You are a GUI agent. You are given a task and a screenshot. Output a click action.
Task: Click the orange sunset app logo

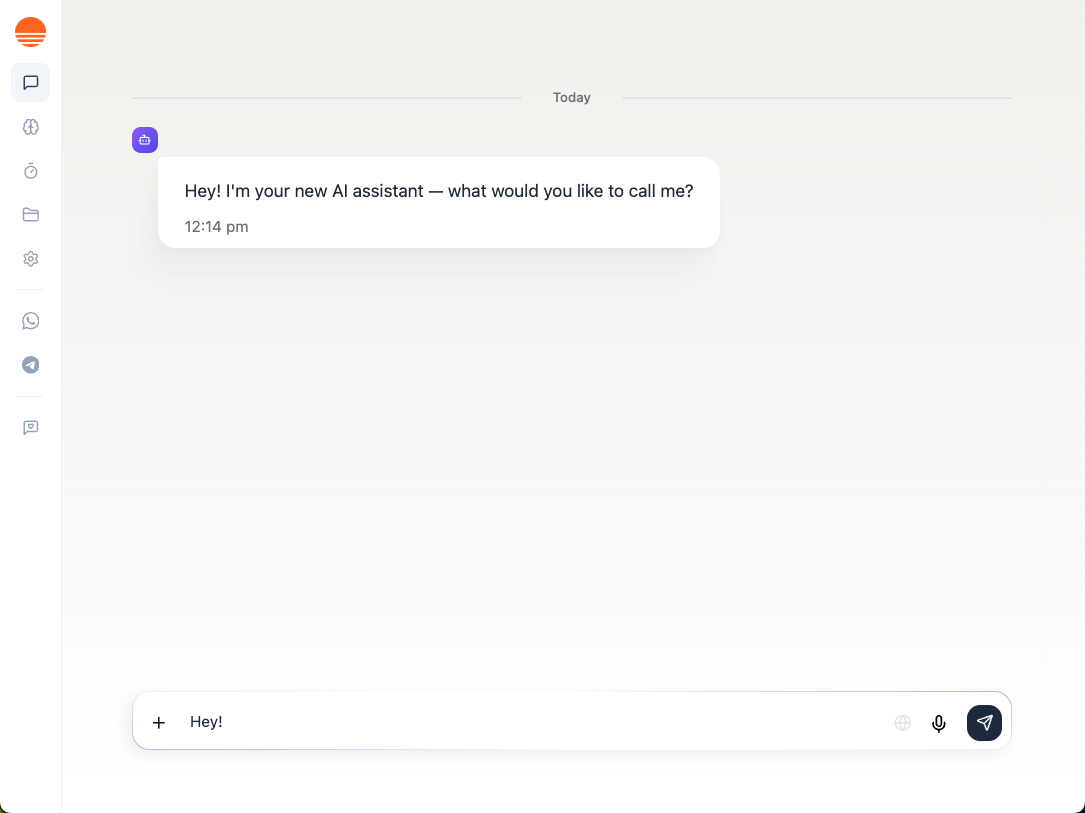(x=30, y=31)
